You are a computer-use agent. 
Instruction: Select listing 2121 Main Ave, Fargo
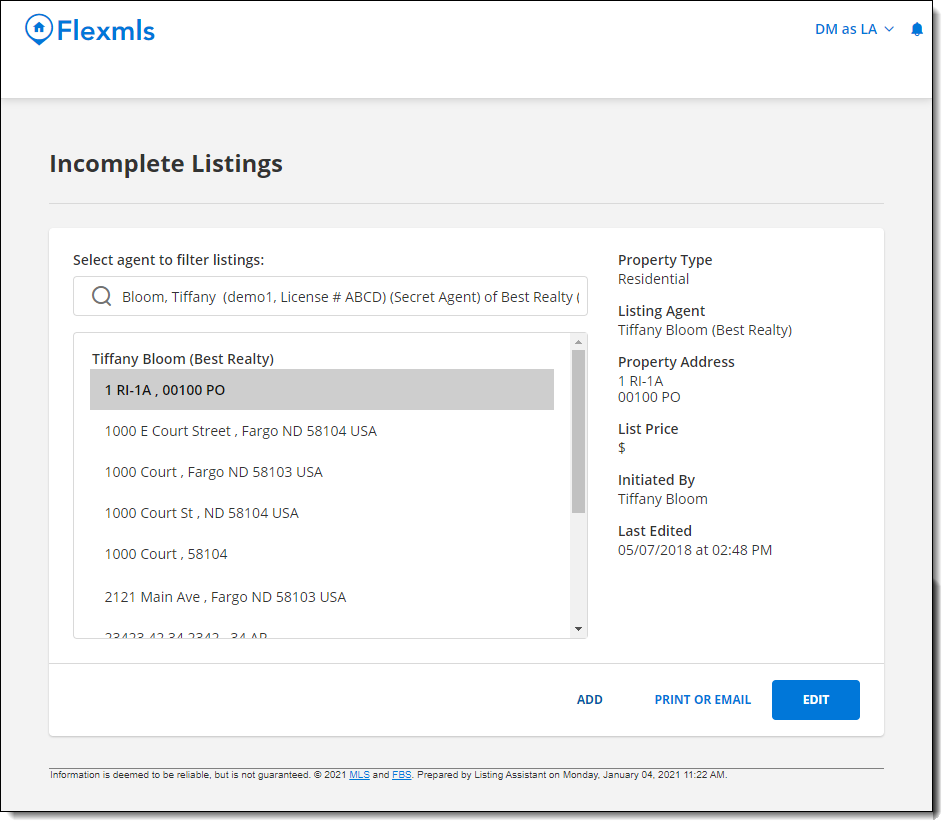(x=322, y=597)
